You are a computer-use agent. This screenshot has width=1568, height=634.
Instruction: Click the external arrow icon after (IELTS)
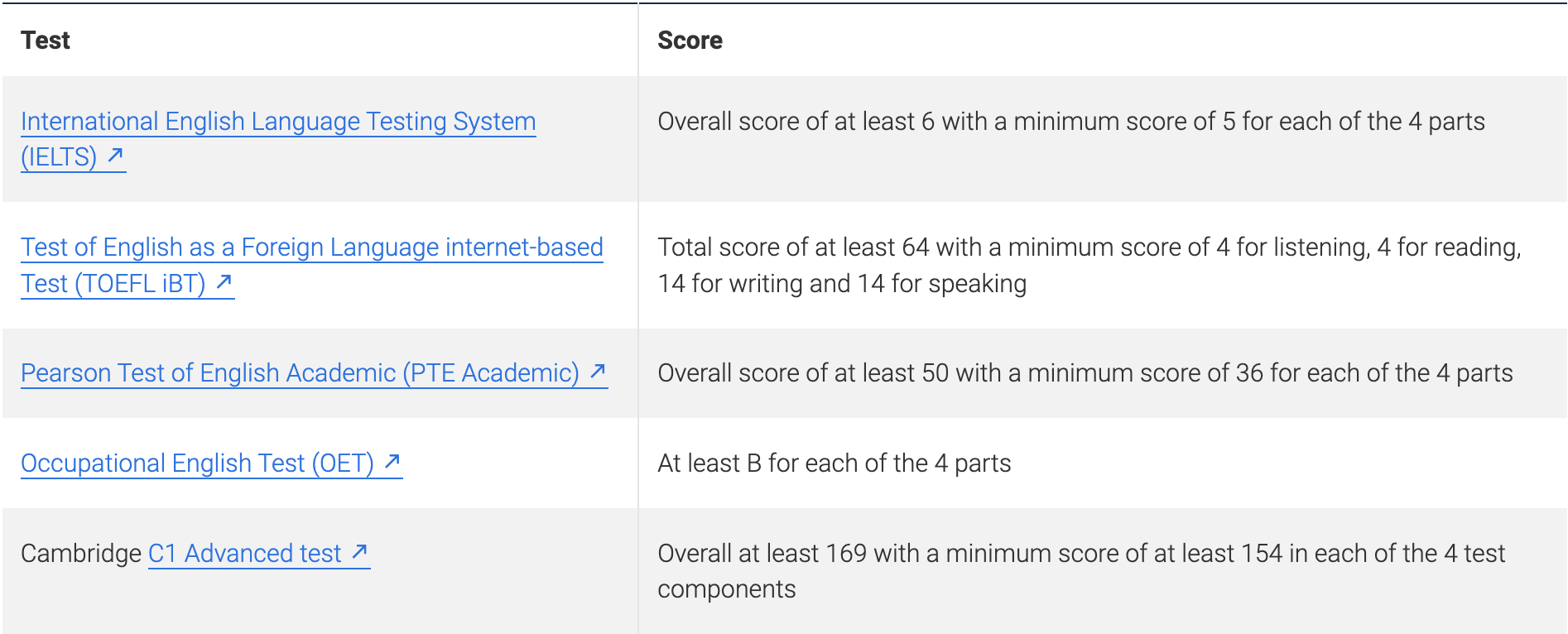(x=116, y=155)
